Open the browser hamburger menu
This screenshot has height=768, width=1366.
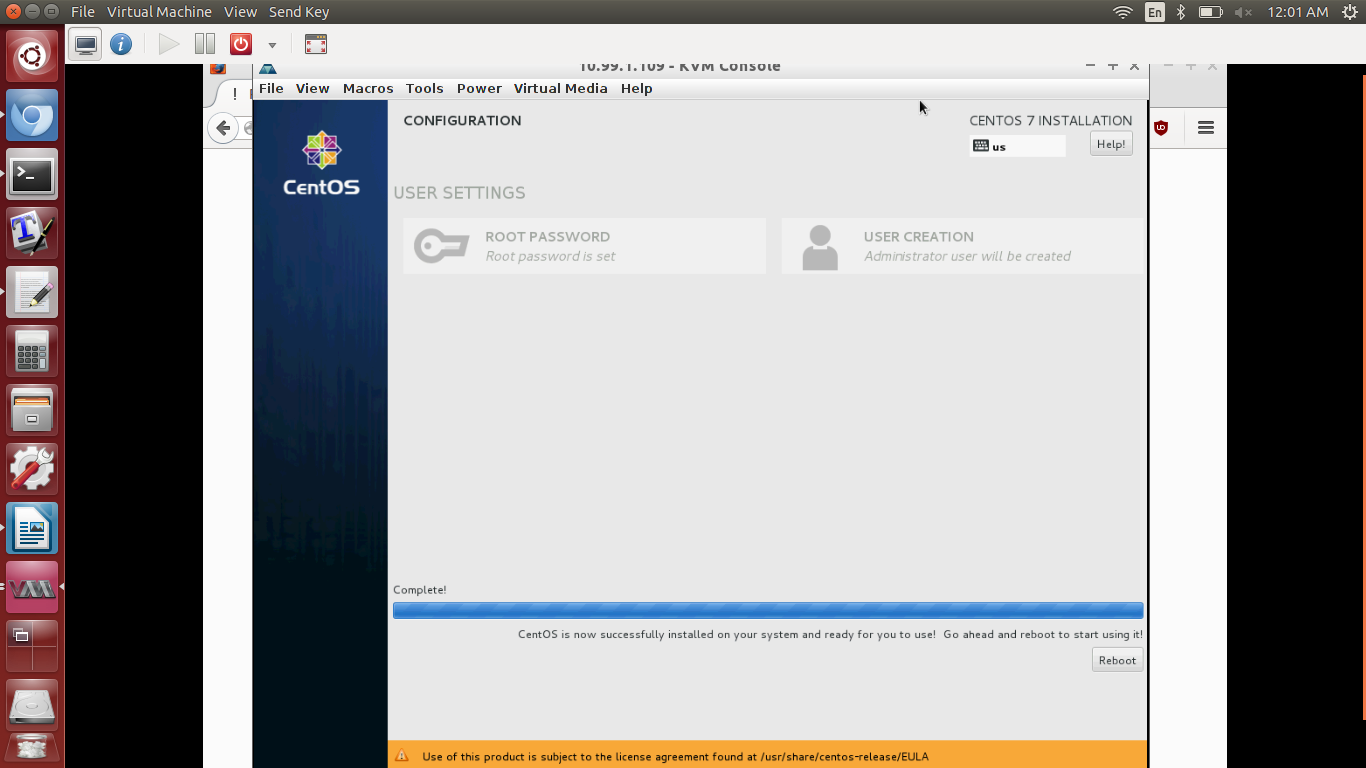[x=1205, y=127]
